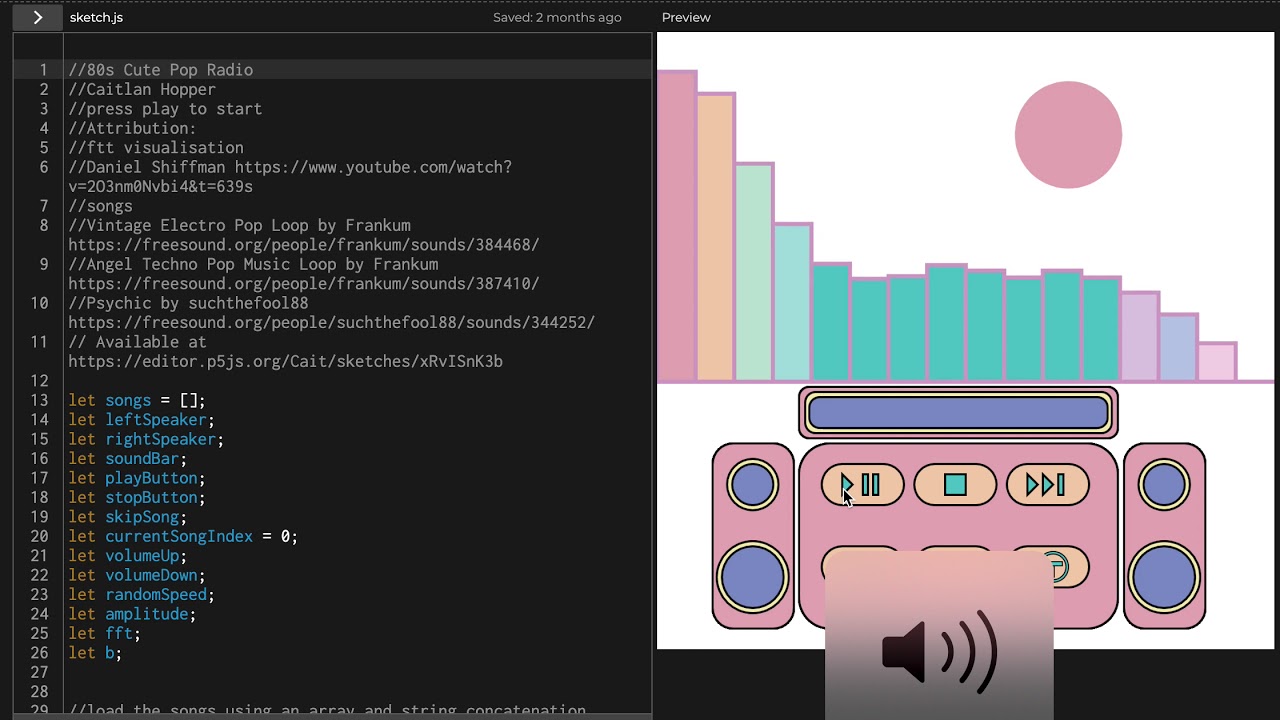
Task: Click line number 12 in the gutter
Action: point(39,381)
